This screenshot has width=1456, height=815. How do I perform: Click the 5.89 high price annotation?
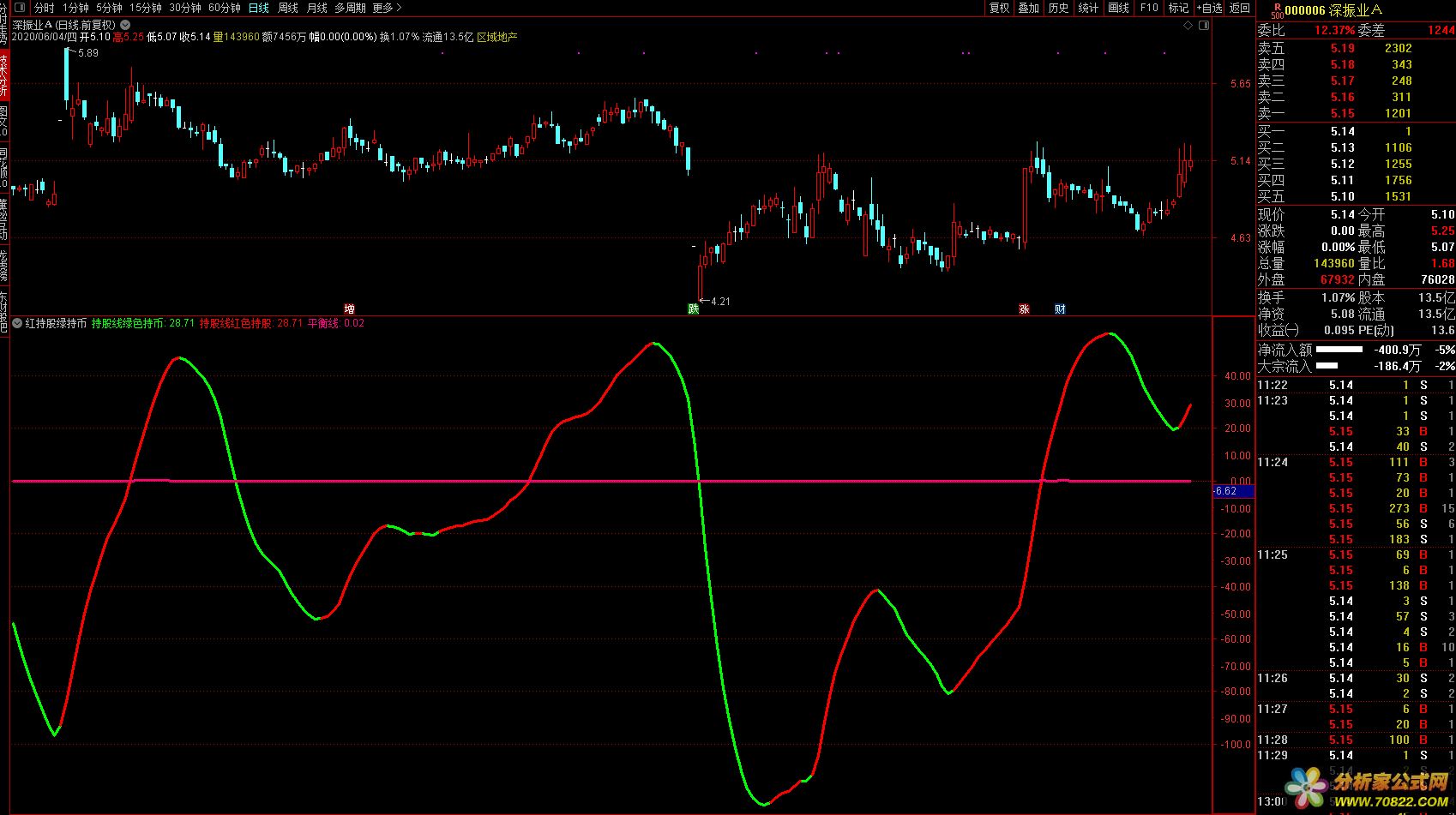pos(87,53)
